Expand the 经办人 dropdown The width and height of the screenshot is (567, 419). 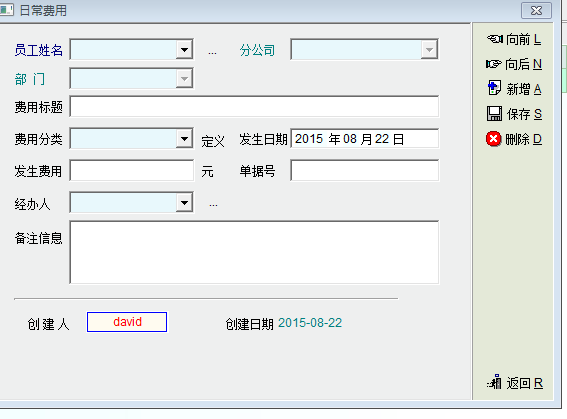[x=184, y=203]
